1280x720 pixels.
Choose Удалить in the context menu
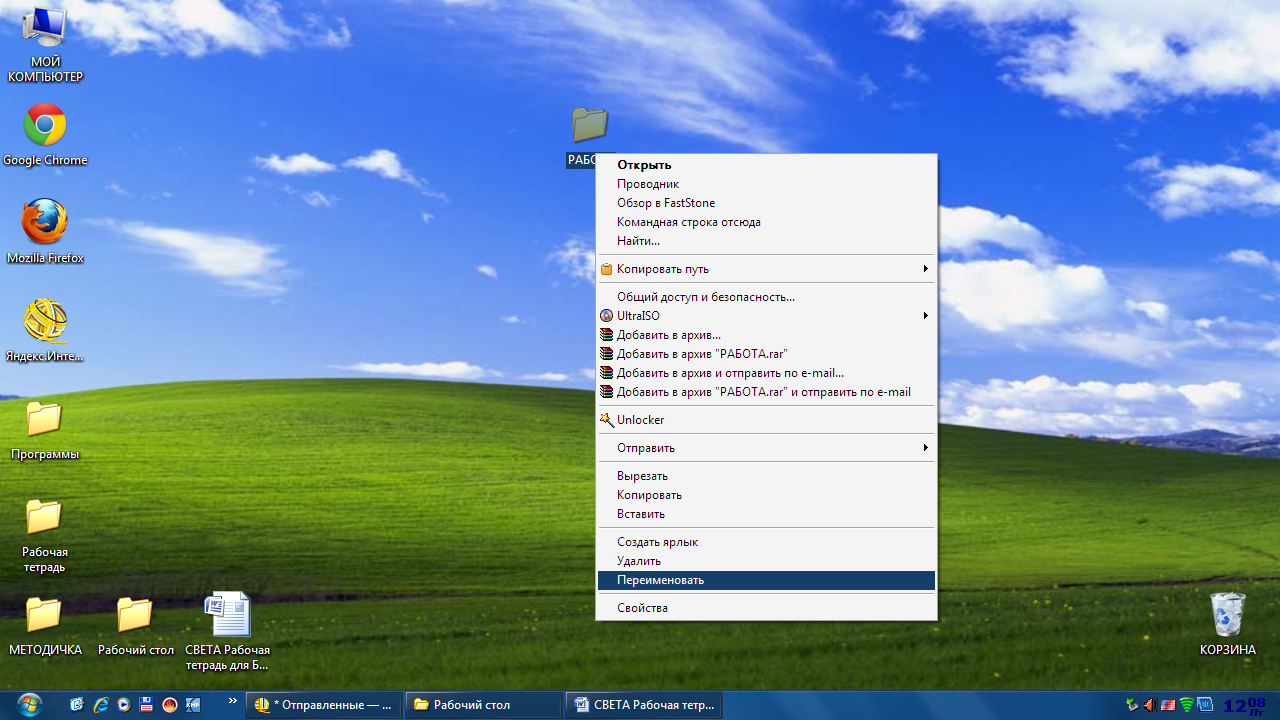click(x=766, y=561)
